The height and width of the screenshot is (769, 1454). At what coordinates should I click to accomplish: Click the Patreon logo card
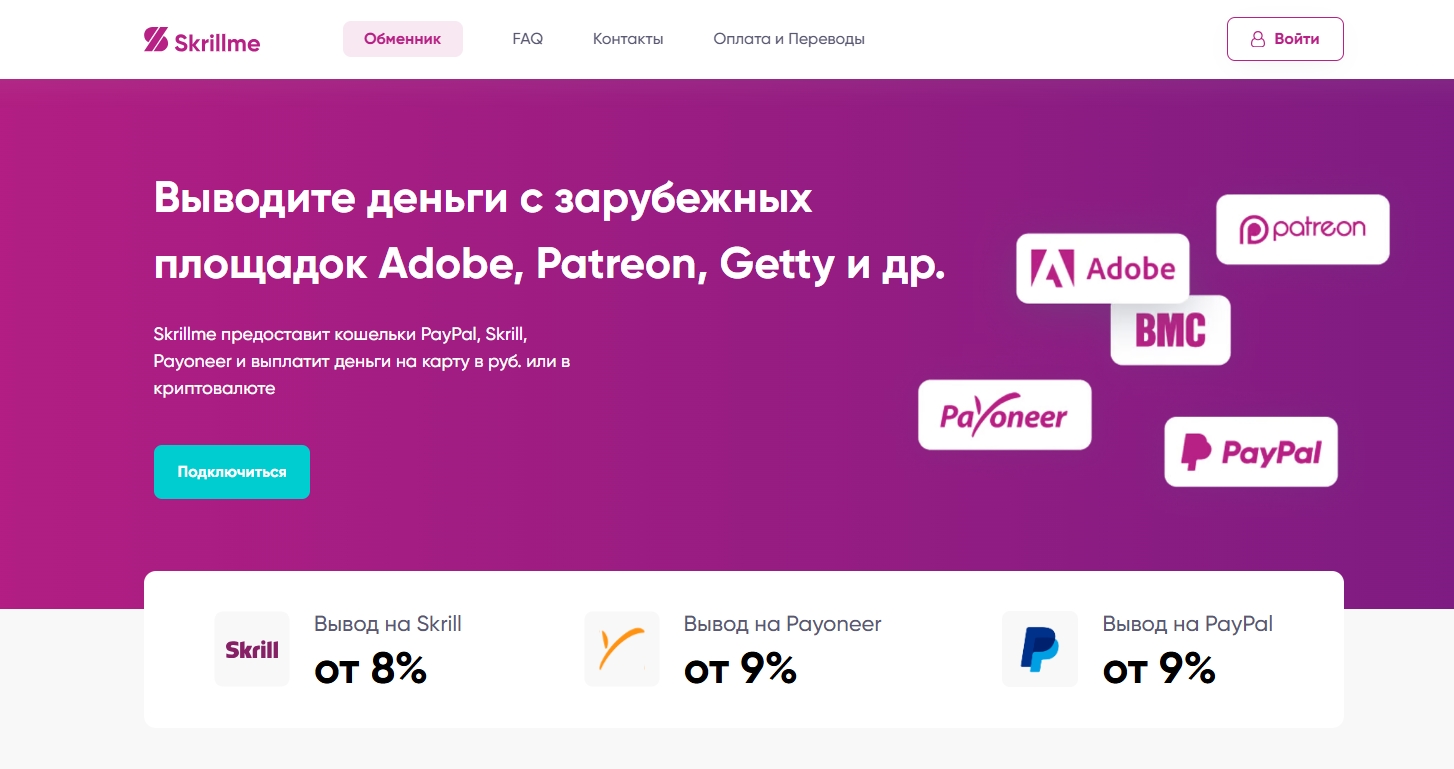1302,229
